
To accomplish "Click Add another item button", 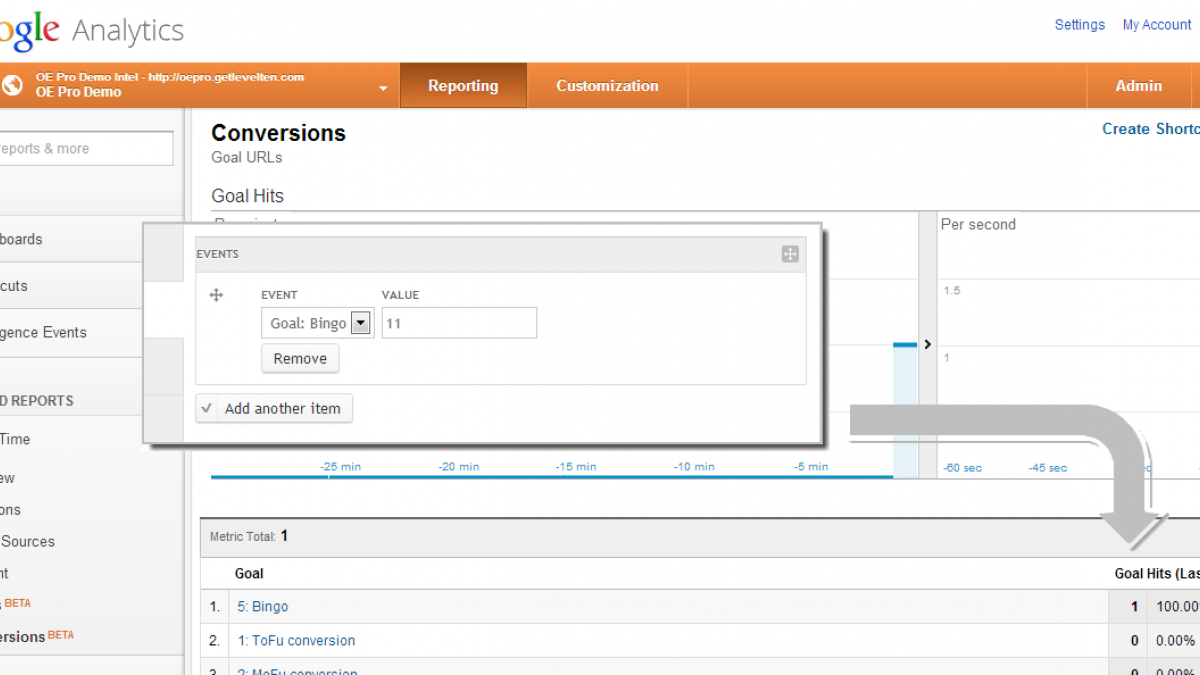I will (274, 409).
